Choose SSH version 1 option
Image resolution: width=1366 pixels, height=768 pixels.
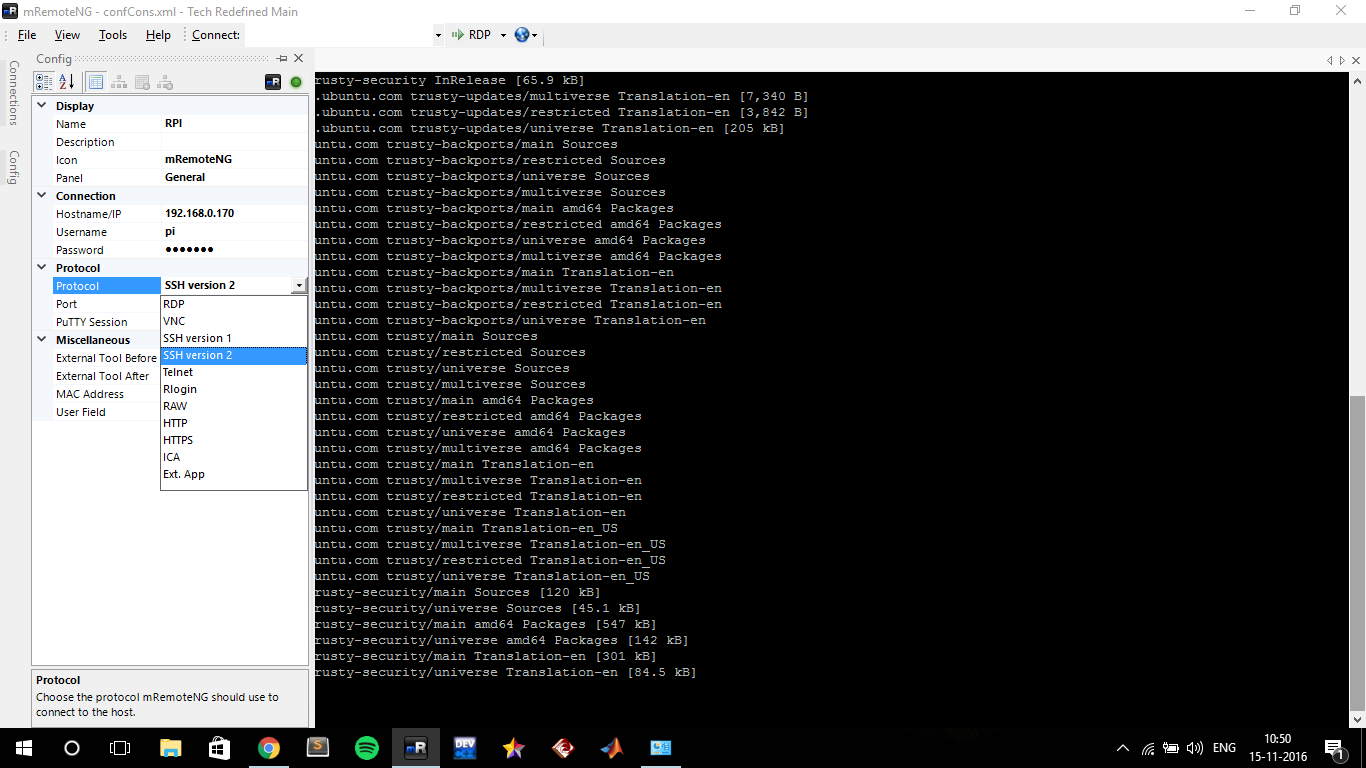[x=234, y=338]
